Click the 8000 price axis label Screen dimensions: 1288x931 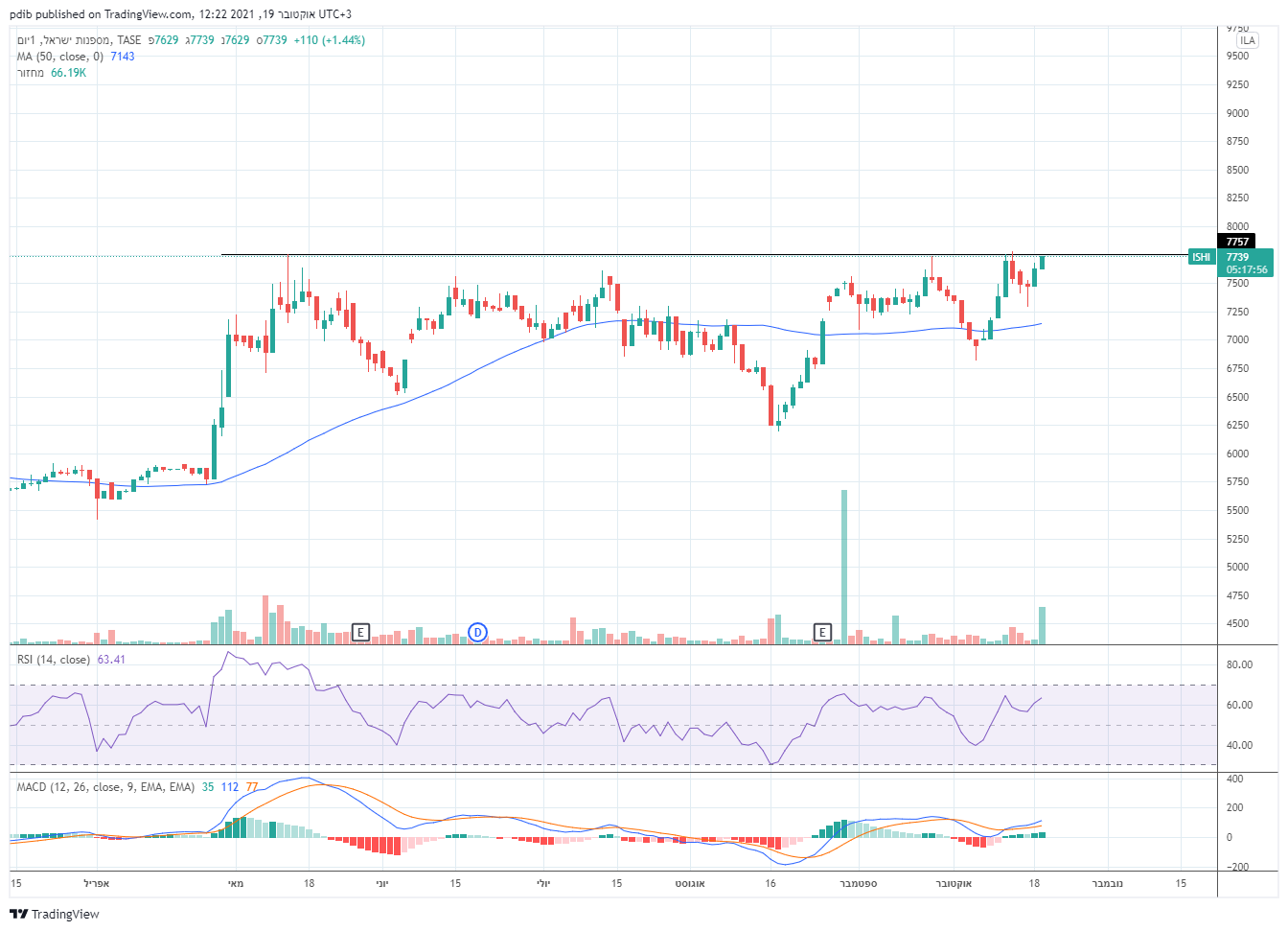pos(1237,227)
